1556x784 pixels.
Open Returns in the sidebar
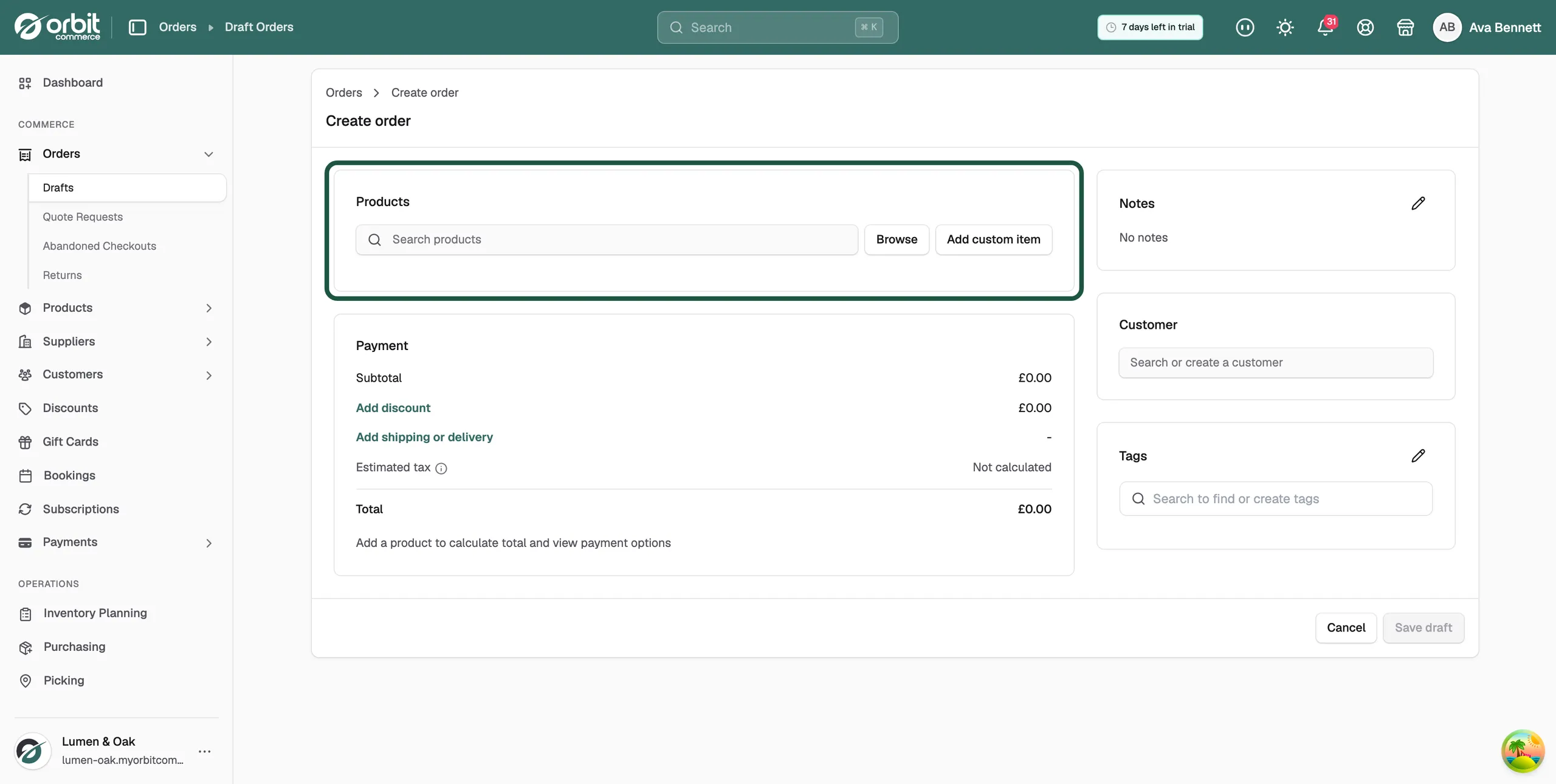click(62, 275)
